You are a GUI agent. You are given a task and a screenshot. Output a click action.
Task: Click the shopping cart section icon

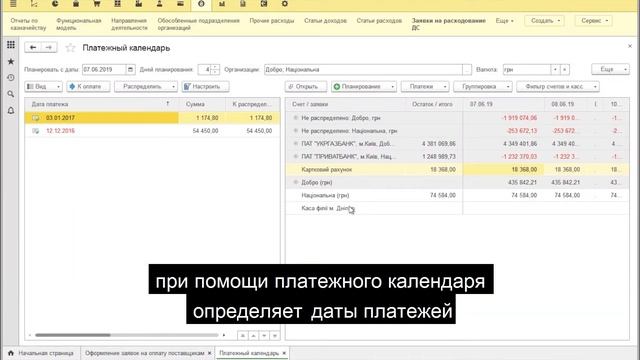coord(97,4)
